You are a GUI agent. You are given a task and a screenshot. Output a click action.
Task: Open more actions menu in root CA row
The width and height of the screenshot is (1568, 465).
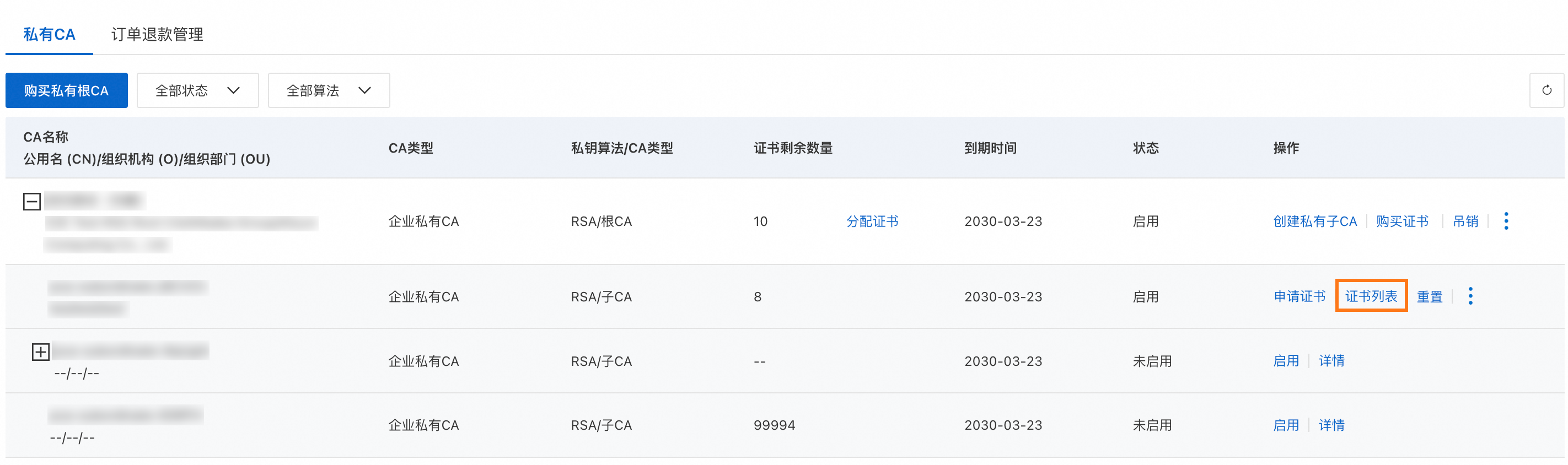click(1506, 221)
